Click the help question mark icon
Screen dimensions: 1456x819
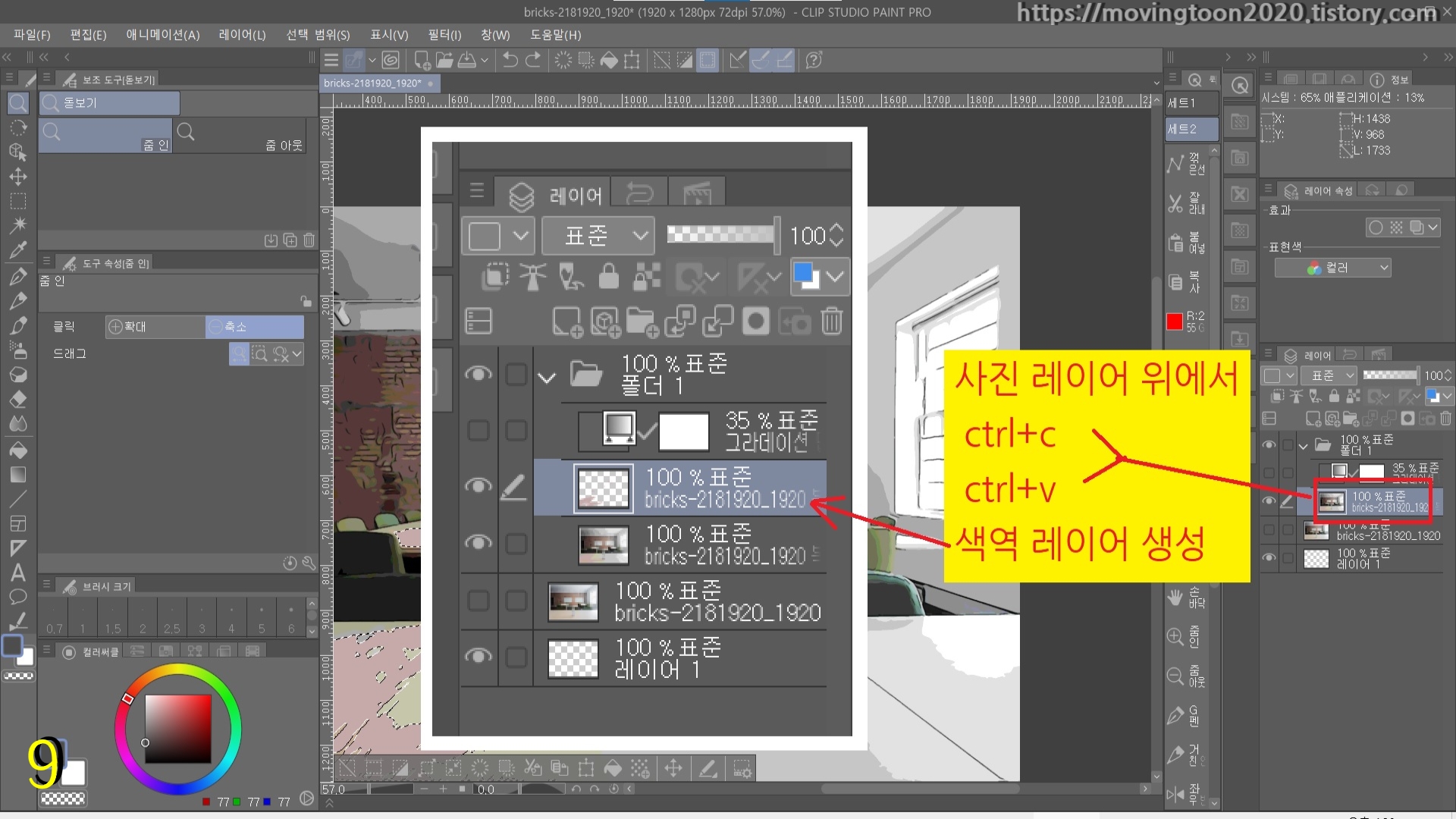tap(814, 60)
